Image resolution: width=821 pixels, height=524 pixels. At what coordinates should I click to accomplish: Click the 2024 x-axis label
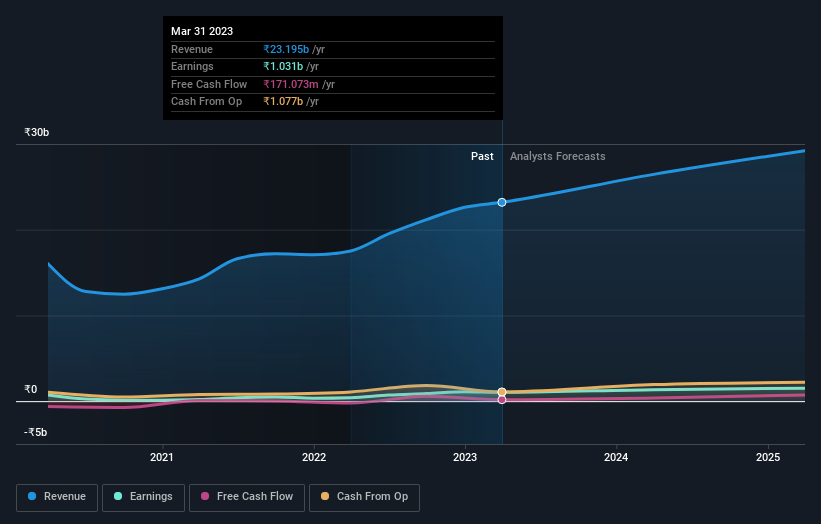click(616, 457)
